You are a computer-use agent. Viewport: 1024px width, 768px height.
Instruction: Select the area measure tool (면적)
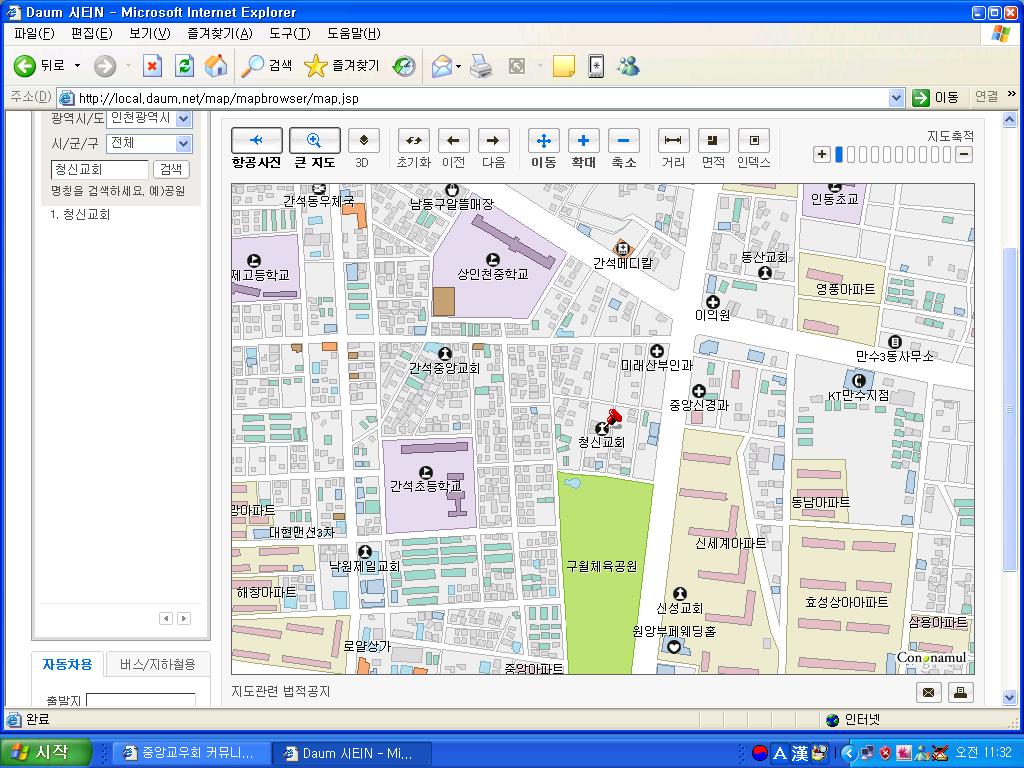[x=713, y=141]
